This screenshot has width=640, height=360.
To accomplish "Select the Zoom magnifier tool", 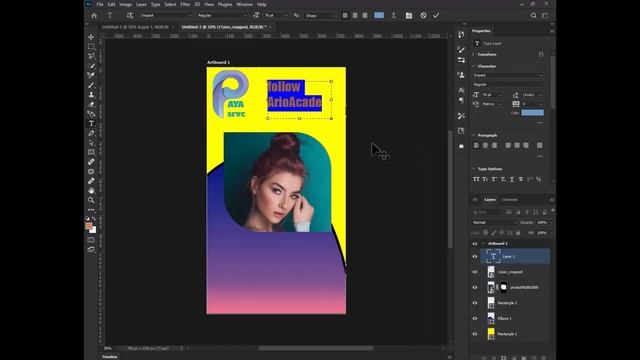I will click(x=91, y=200).
